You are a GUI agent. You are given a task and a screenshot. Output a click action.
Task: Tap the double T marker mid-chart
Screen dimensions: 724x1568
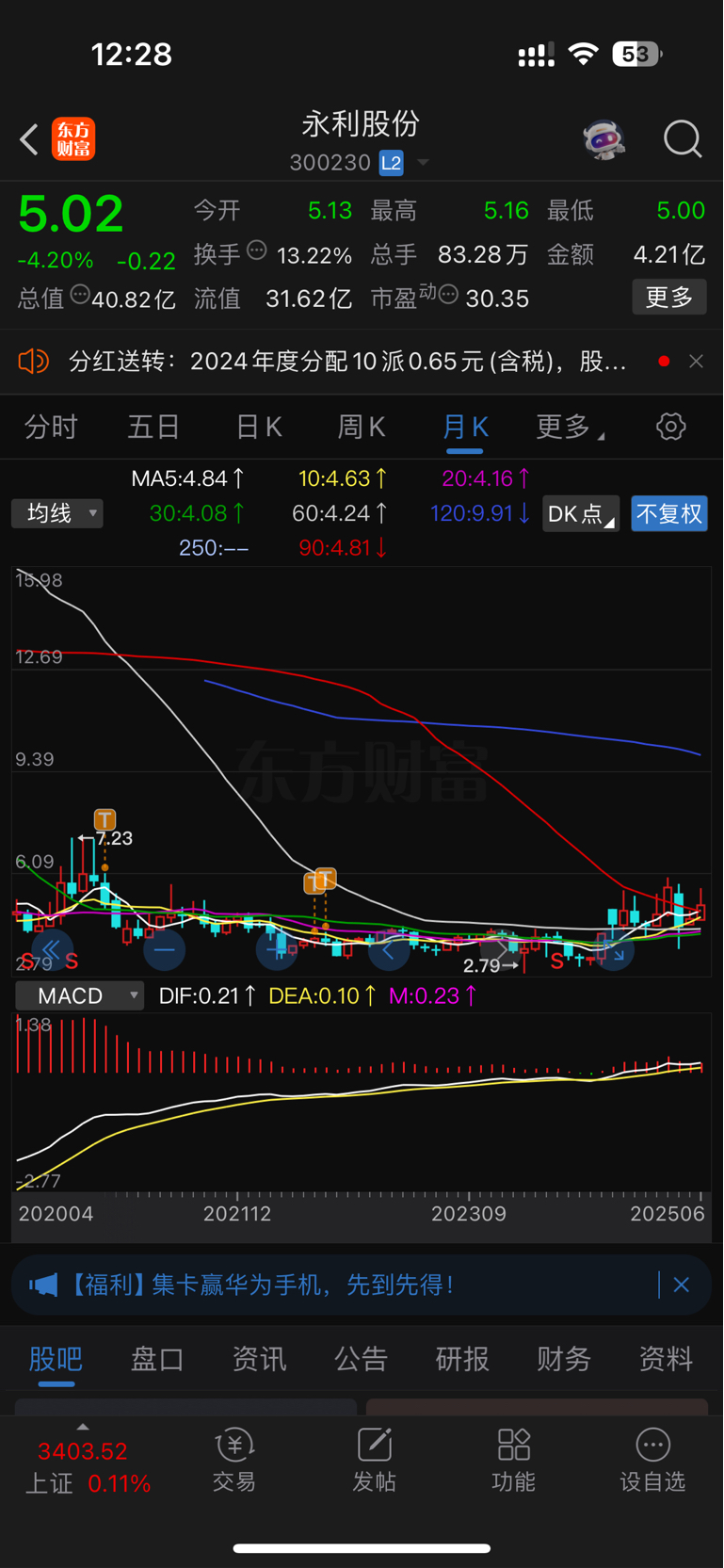[x=320, y=881]
